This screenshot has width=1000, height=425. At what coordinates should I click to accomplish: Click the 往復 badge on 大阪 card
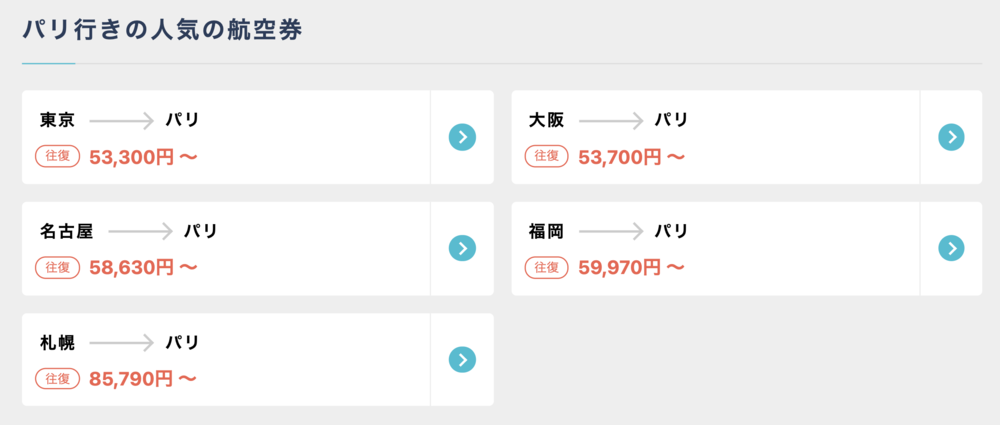(x=547, y=156)
